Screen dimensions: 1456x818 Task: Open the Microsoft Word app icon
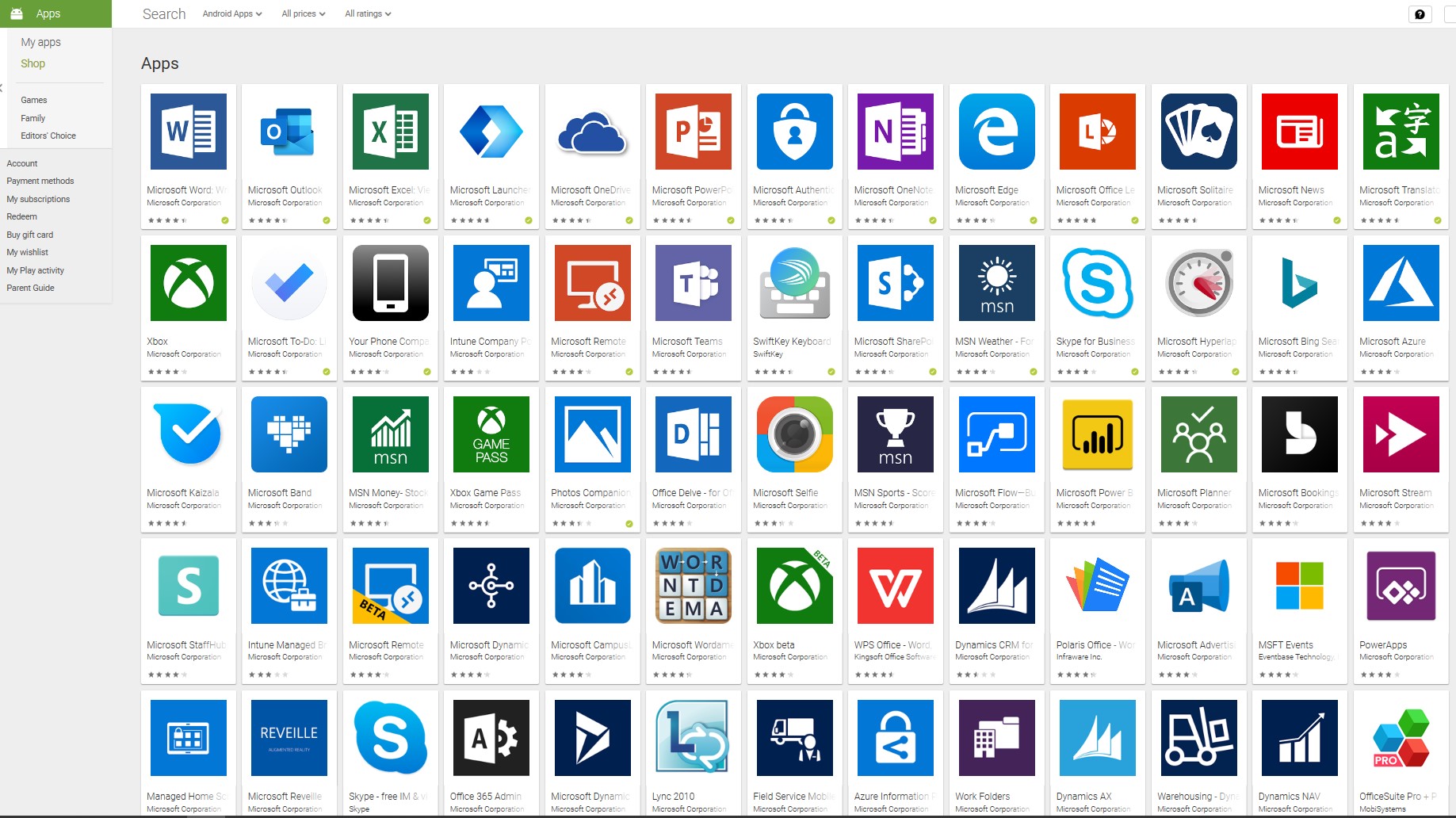(189, 132)
